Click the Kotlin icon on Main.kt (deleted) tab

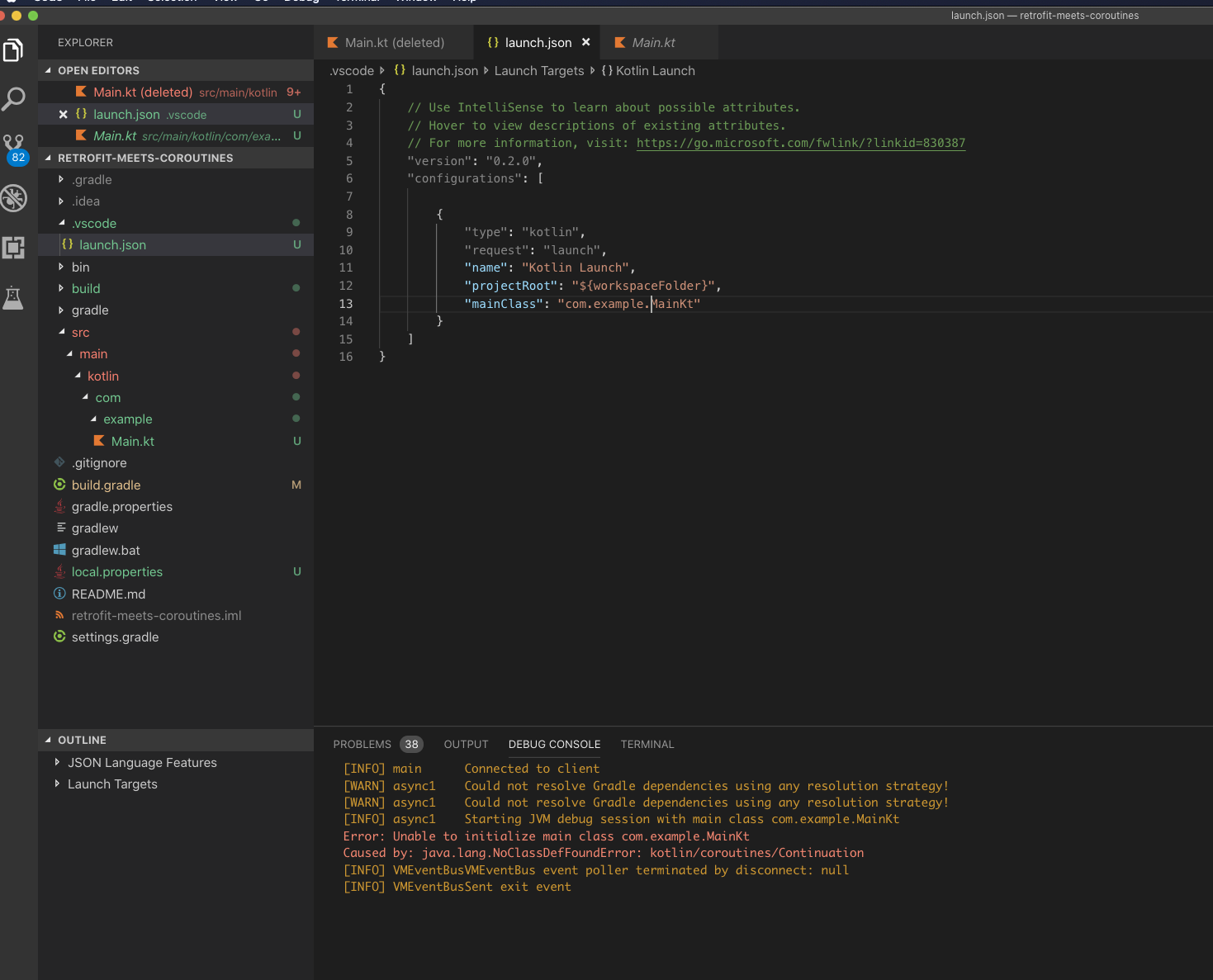click(x=333, y=42)
